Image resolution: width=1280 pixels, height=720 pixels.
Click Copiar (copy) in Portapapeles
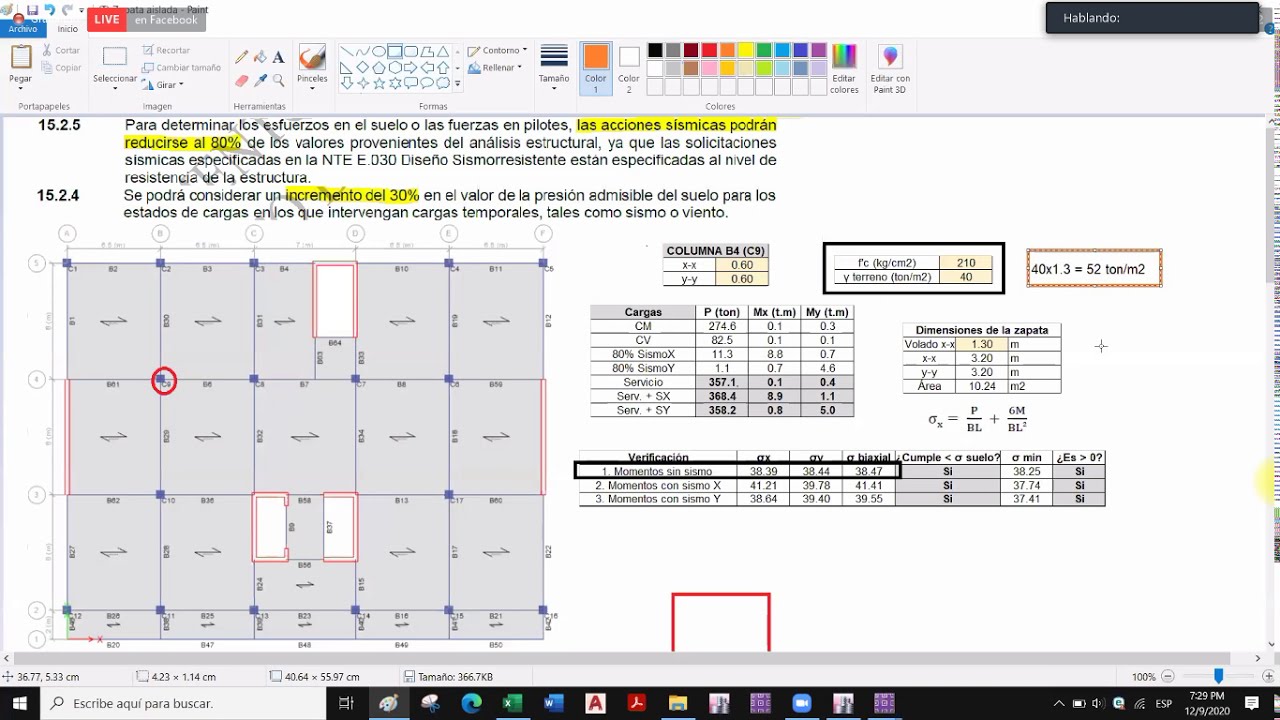[61, 68]
